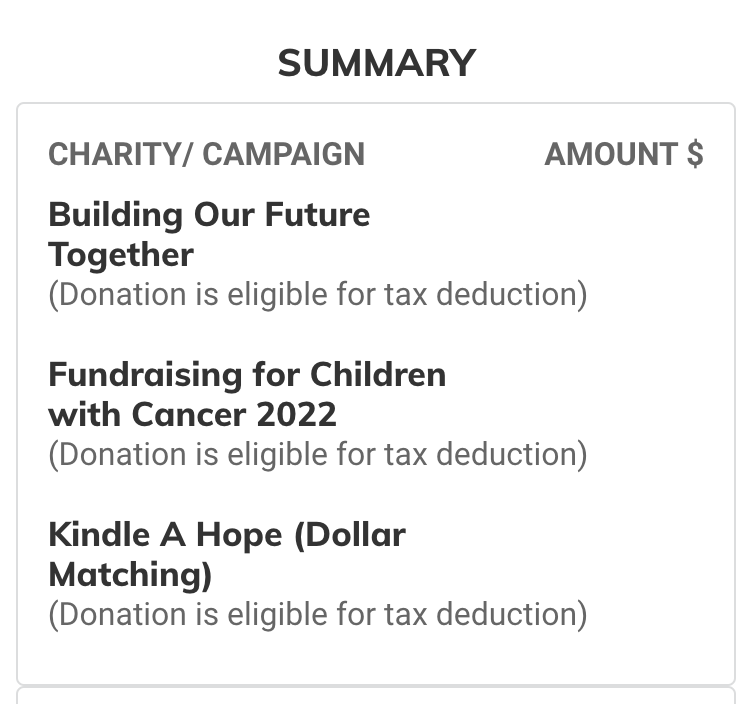Click the SUMMARY heading
Screen dimensions: 748x704
coord(376,64)
